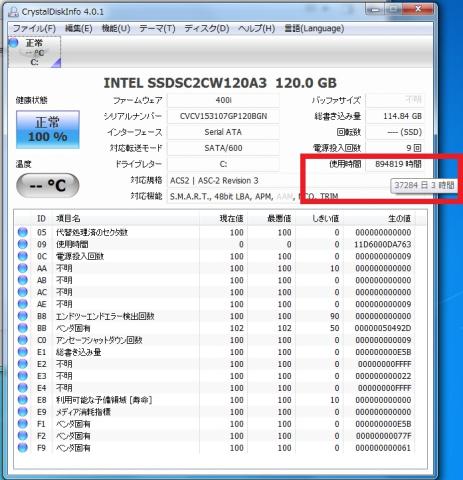This screenshot has height=480, width=463.
Task: Click the status icon for ID E9
Action: [23, 412]
